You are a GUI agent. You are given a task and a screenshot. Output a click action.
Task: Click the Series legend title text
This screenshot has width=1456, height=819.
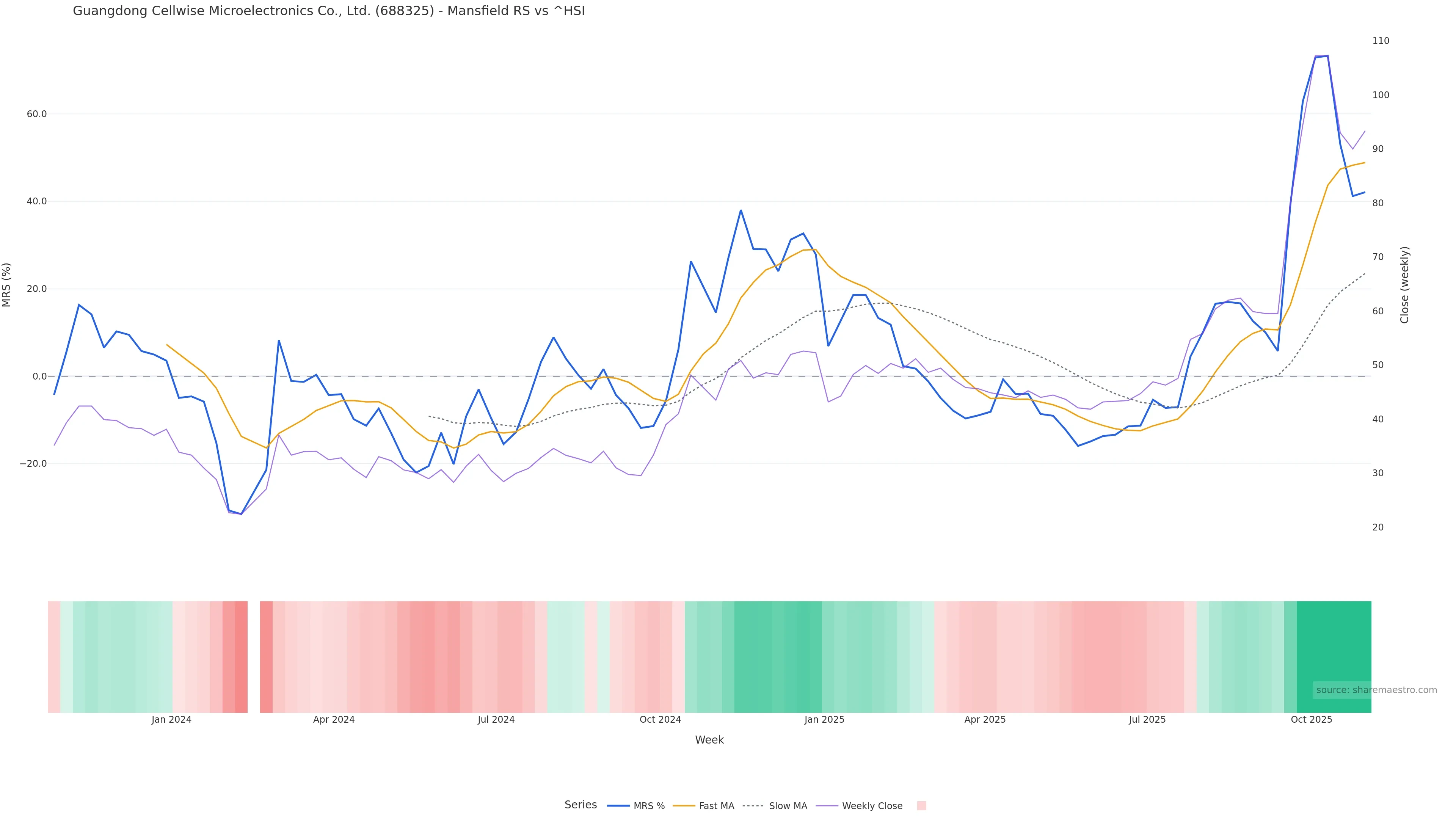click(x=581, y=805)
